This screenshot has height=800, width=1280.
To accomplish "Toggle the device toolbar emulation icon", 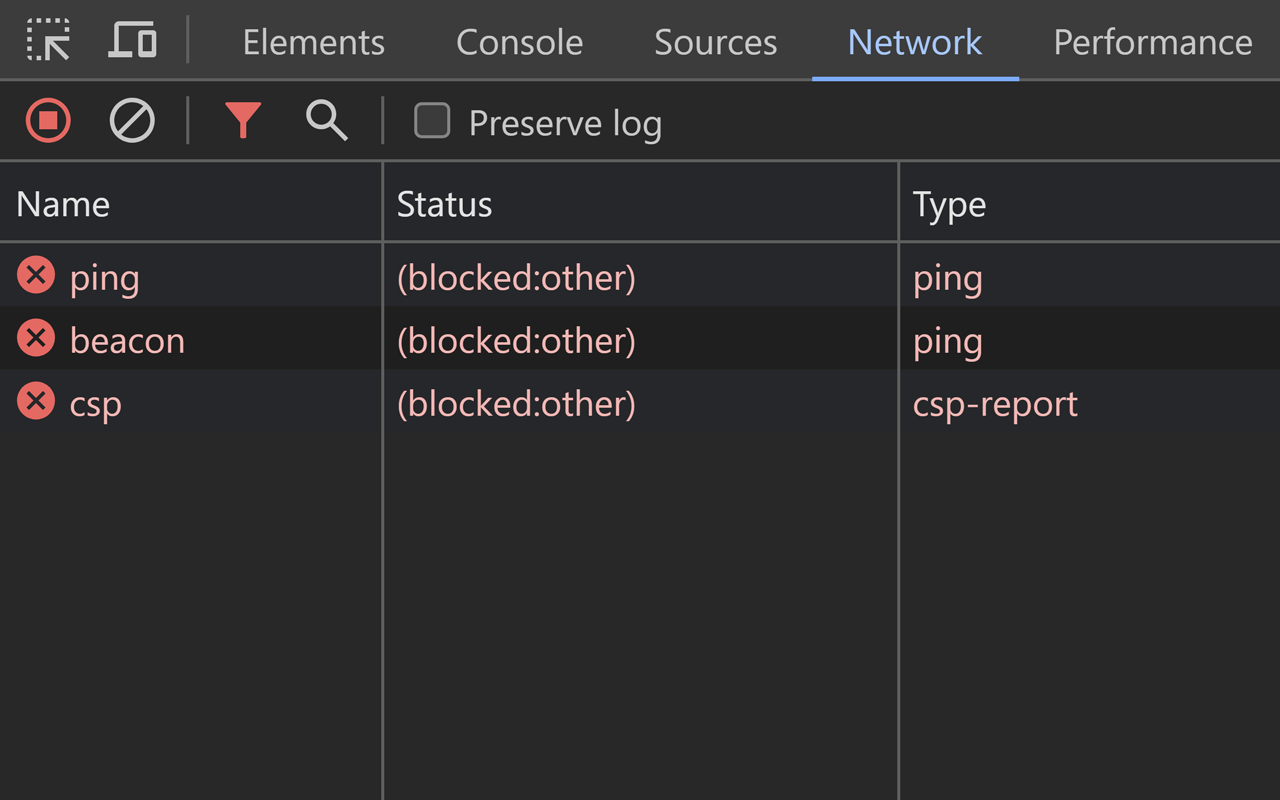I will point(132,41).
